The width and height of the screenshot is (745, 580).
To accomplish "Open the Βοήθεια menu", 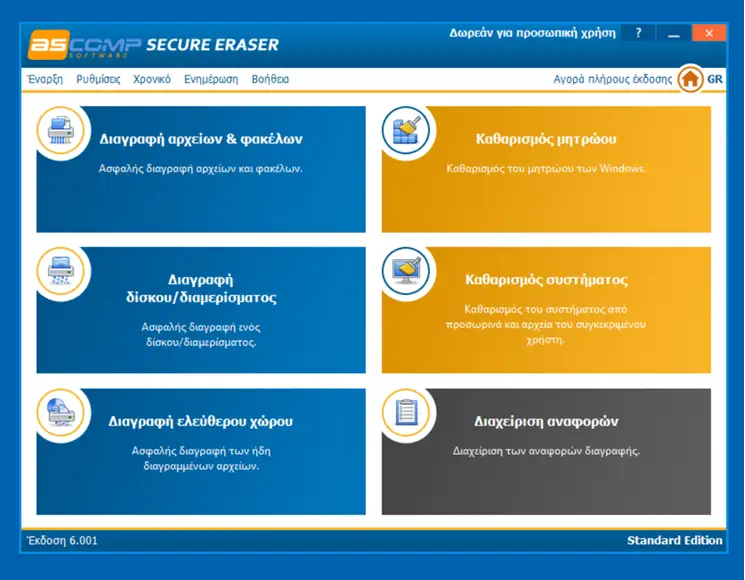I will point(270,79).
